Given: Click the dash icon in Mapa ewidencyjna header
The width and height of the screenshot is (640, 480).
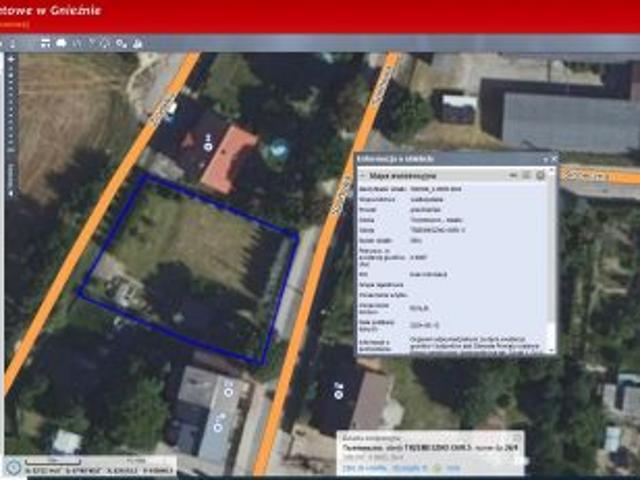Looking at the screenshot, I should coord(513,175).
